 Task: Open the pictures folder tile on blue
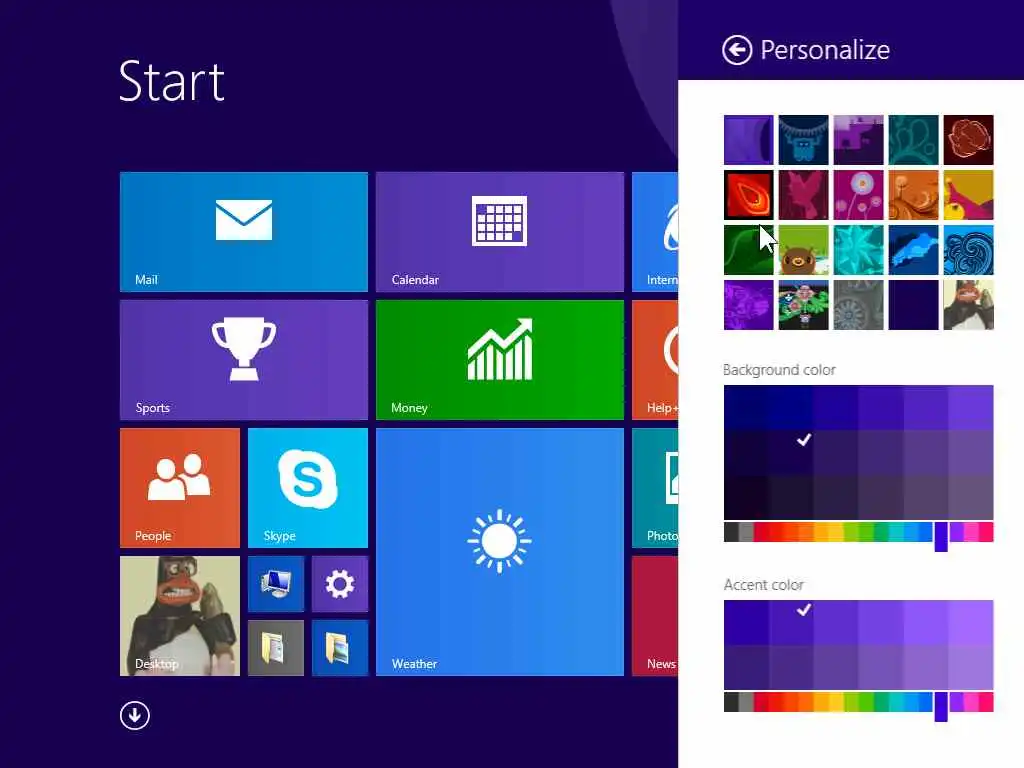(340, 648)
